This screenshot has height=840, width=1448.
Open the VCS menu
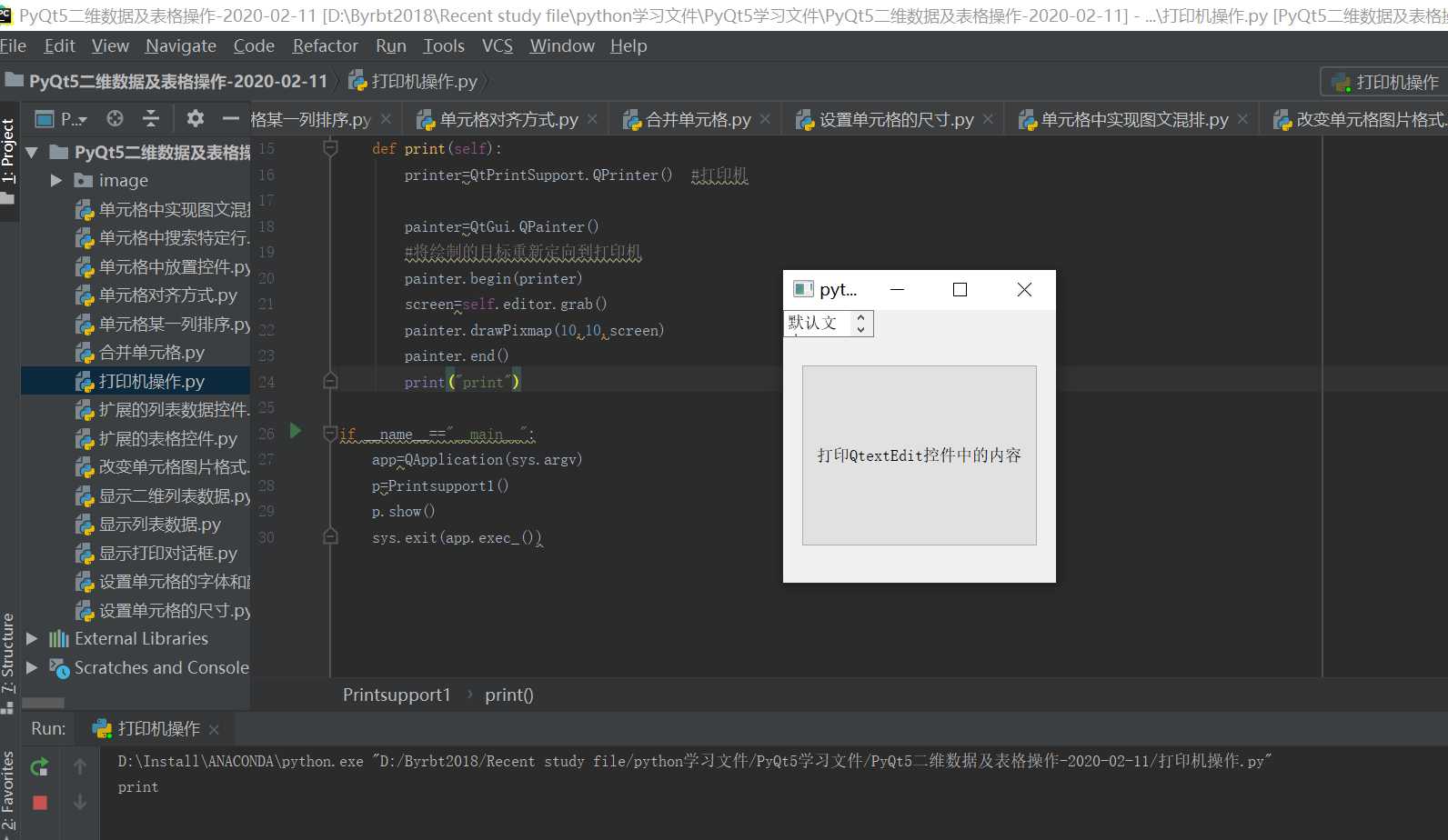pyautogui.click(x=498, y=45)
